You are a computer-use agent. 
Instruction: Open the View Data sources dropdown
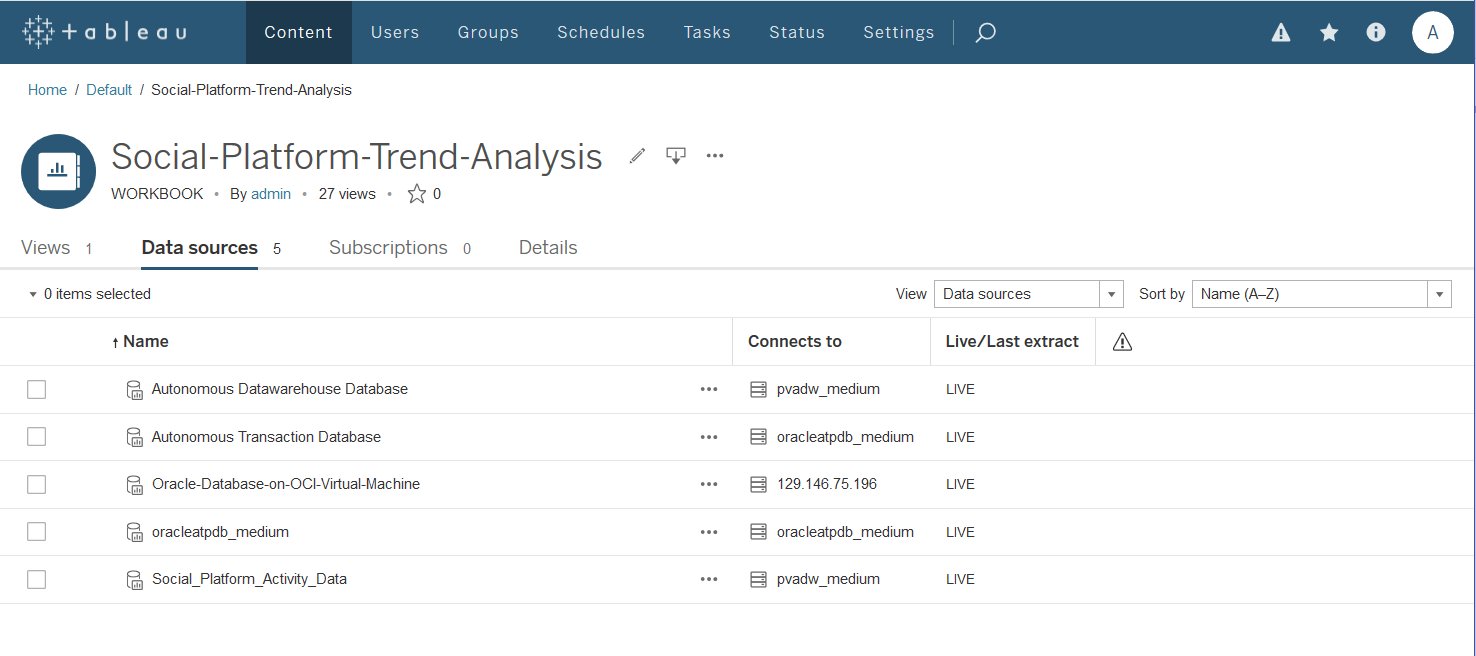tap(1028, 294)
